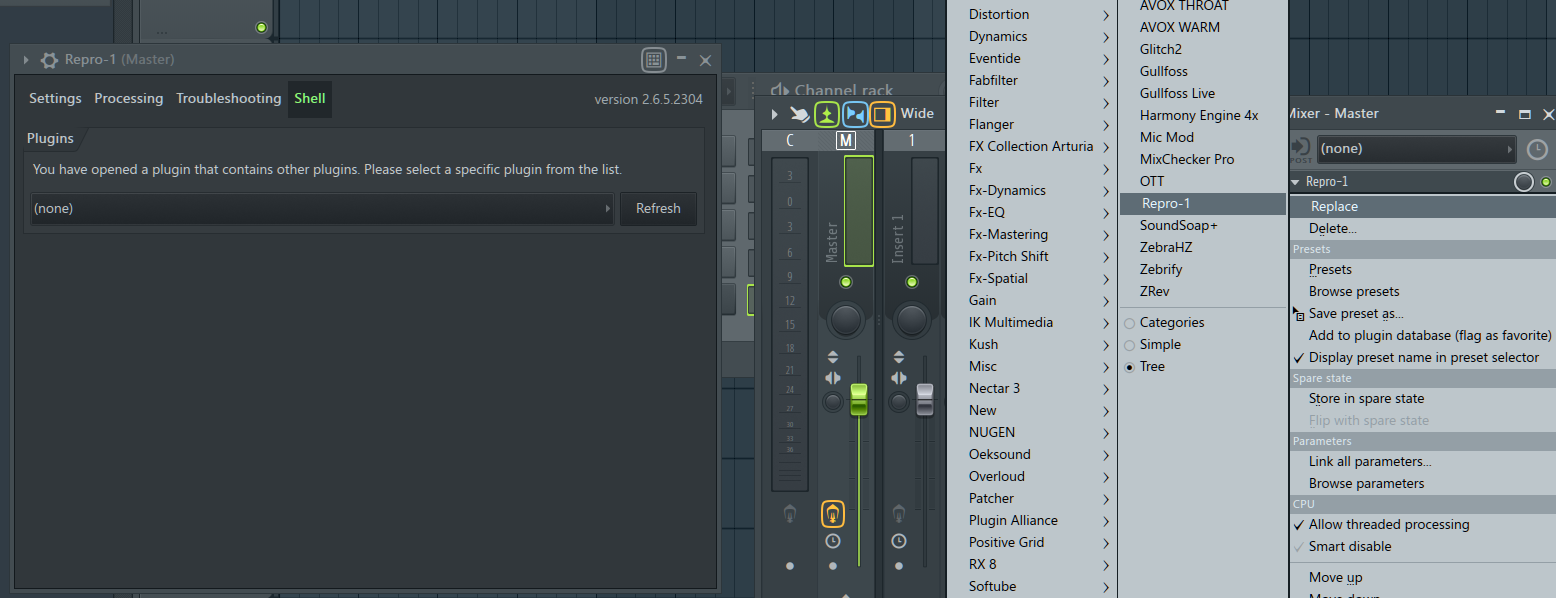Click the detailed settings keypad icon in Repro-1 title bar
1556x598 pixels.
click(x=654, y=60)
